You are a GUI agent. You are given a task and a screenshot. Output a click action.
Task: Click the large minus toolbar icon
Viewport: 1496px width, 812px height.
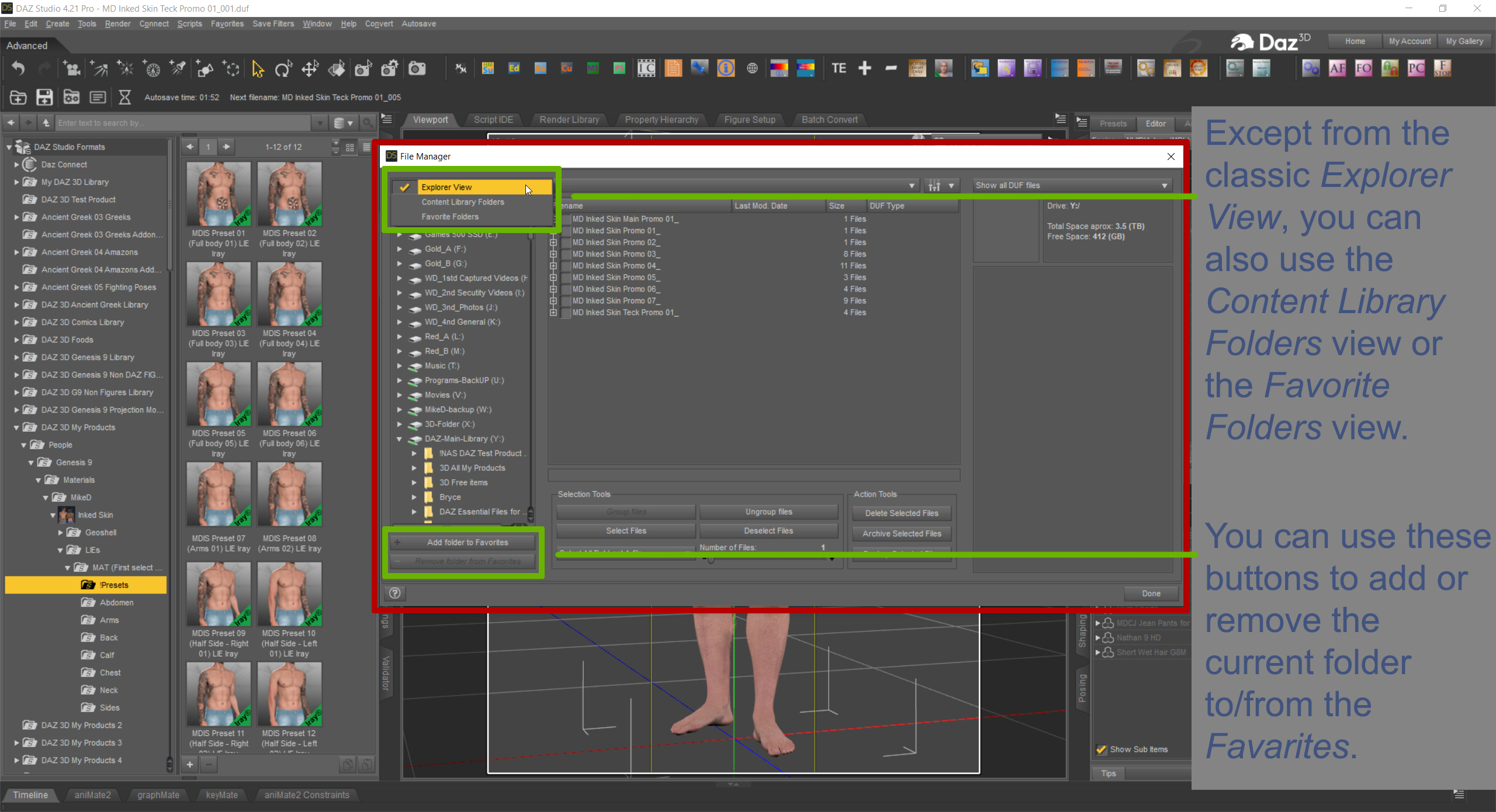tap(891, 69)
